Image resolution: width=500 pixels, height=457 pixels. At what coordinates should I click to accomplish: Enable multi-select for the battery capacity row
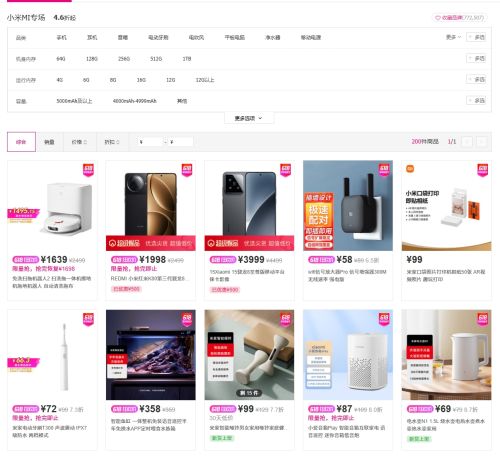(476, 100)
